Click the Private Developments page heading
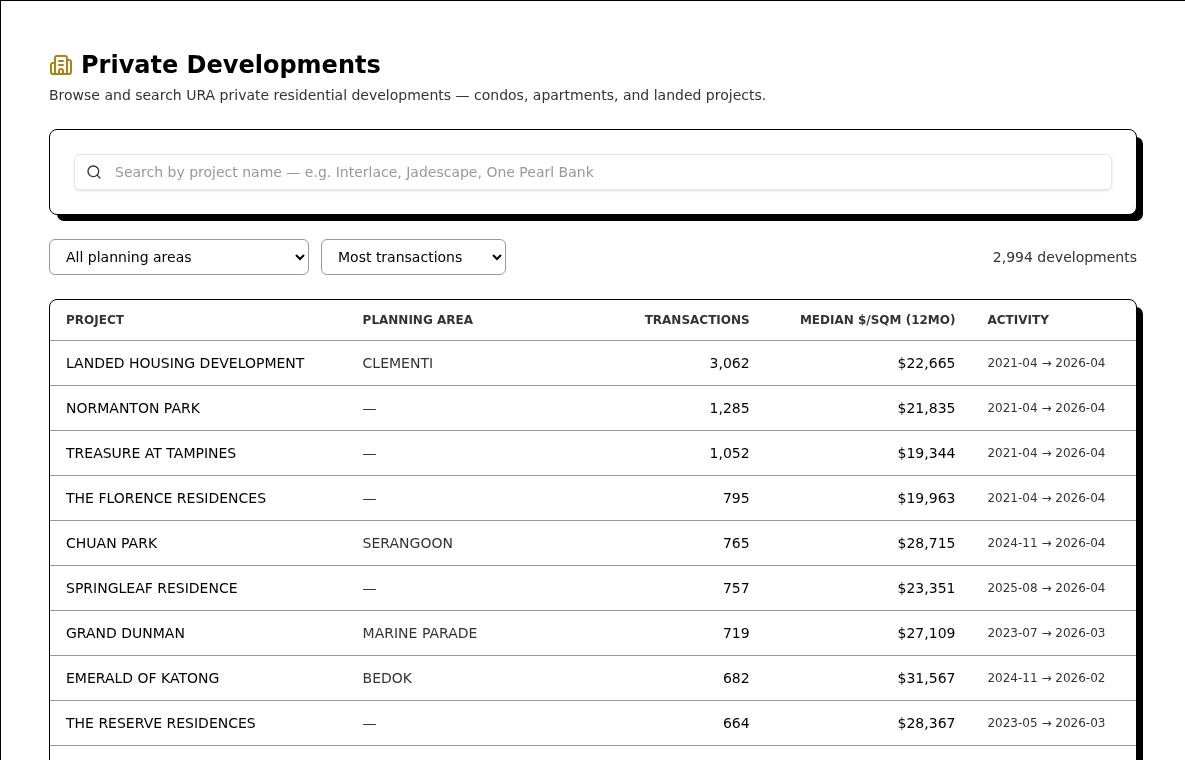The height and width of the screenshot is (760, 1185). click(231, 65)
